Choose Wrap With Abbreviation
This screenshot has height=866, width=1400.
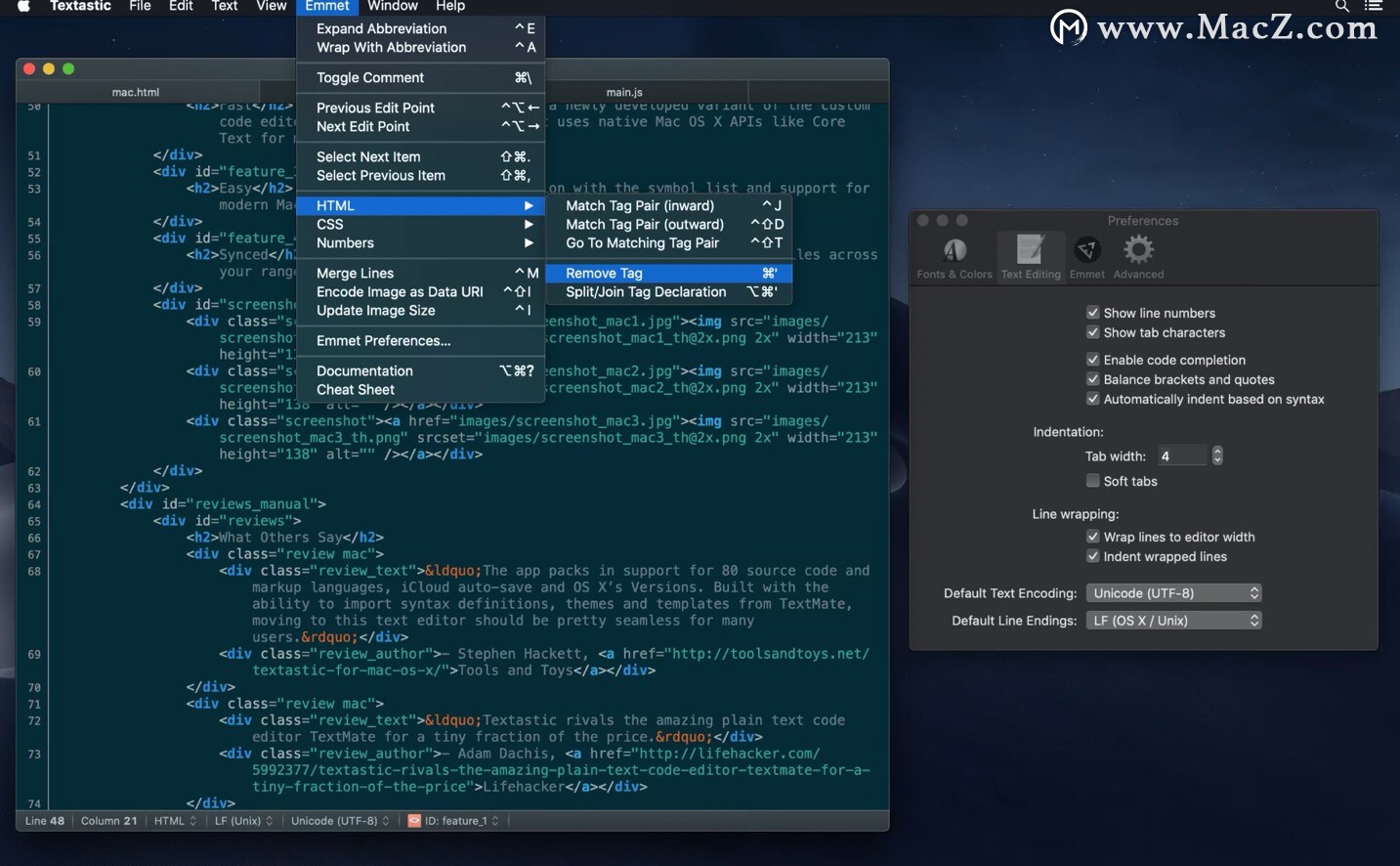click(x=420, y=48)
